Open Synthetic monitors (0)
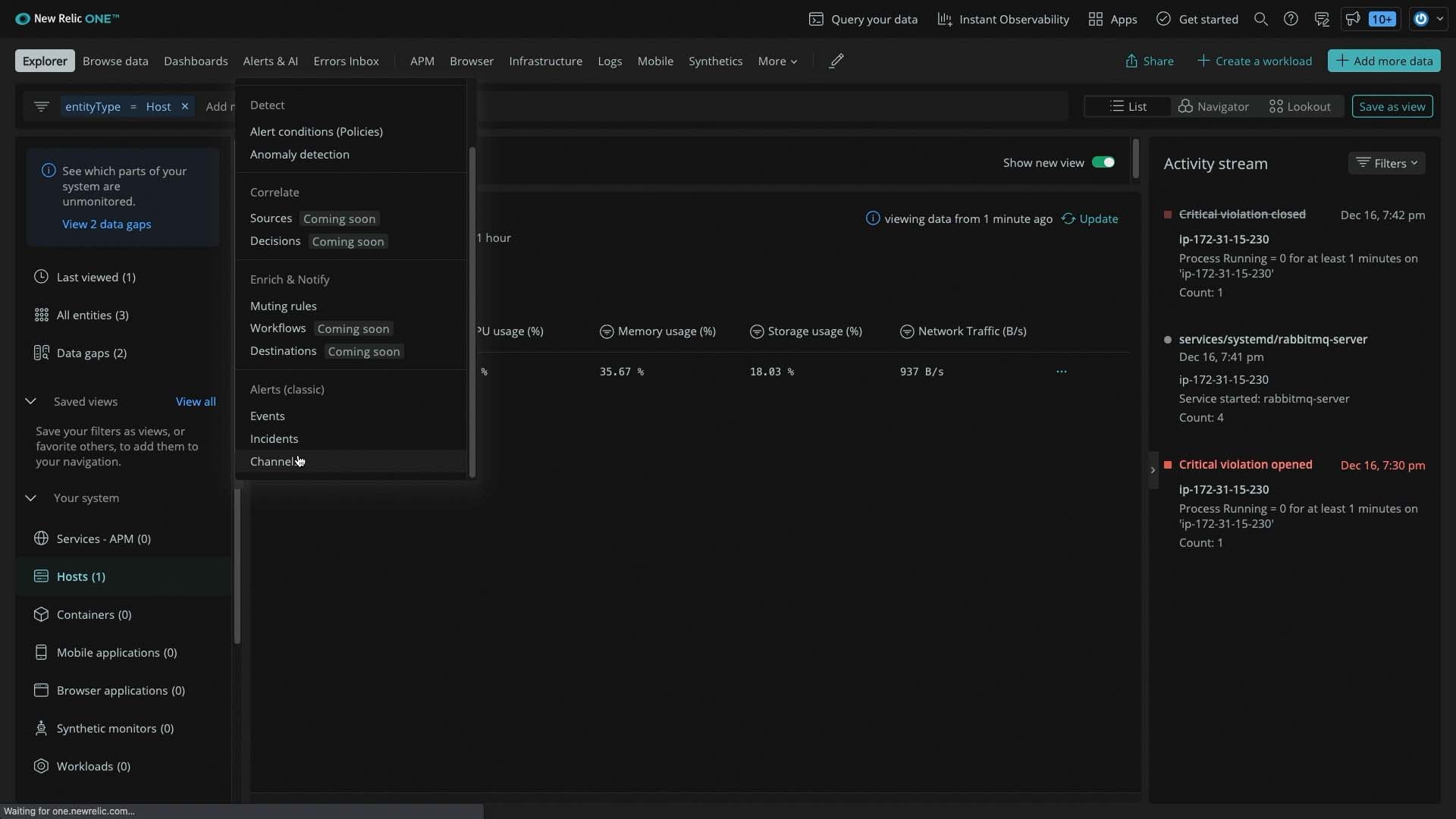Viewport: 1456px width, 819px height. point(115,728)
